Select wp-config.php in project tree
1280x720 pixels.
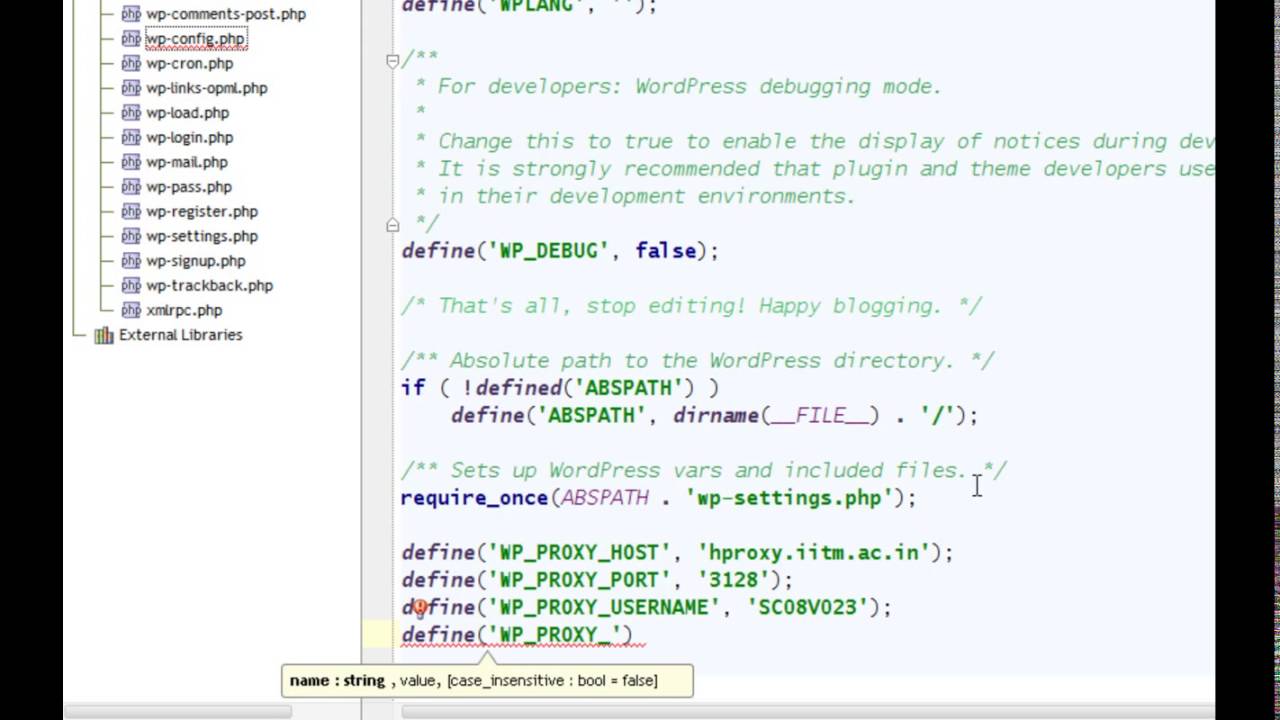[195, 39]
